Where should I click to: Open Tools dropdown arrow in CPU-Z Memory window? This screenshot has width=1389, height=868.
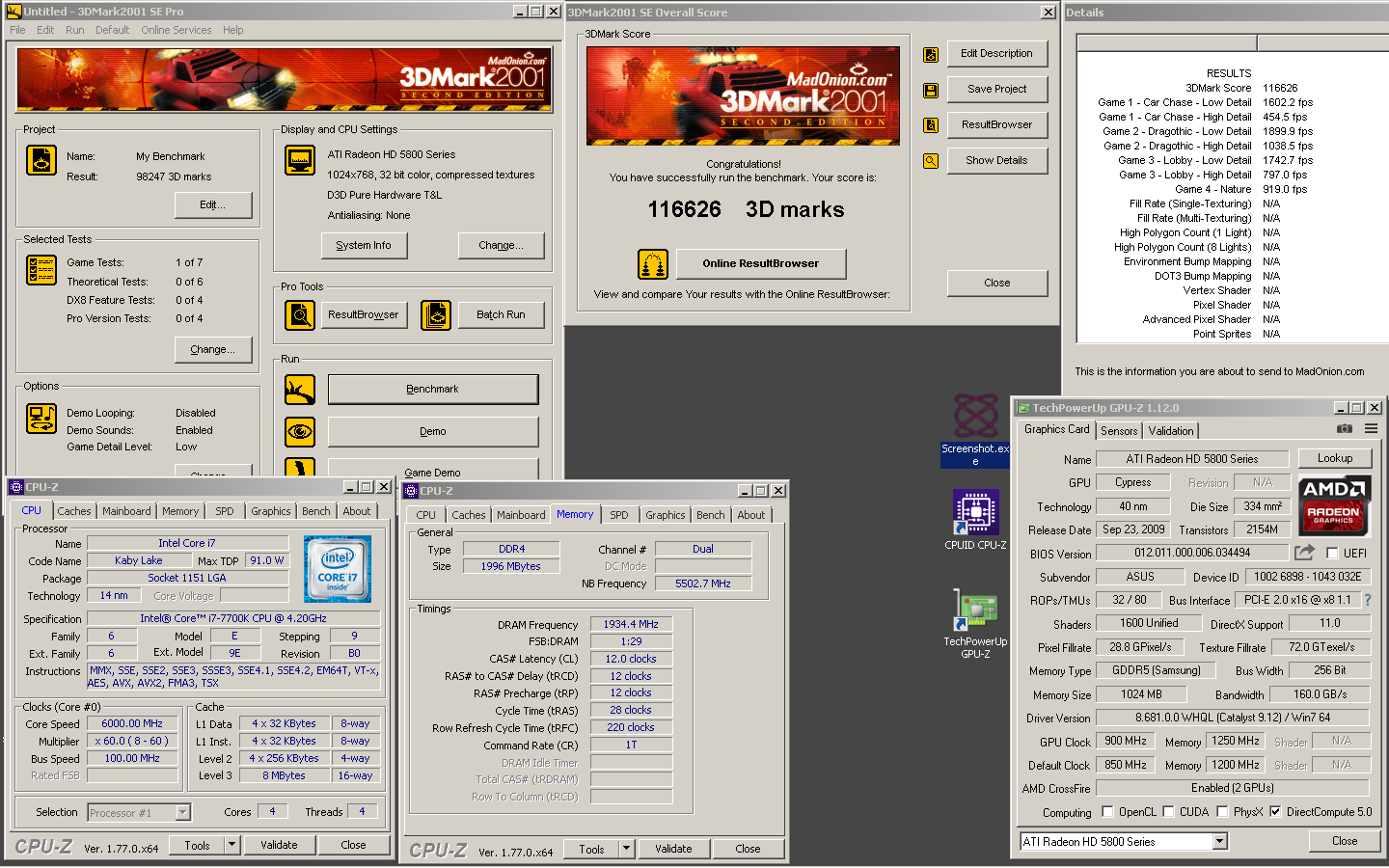pyautogui.click(x=626, y=849)
